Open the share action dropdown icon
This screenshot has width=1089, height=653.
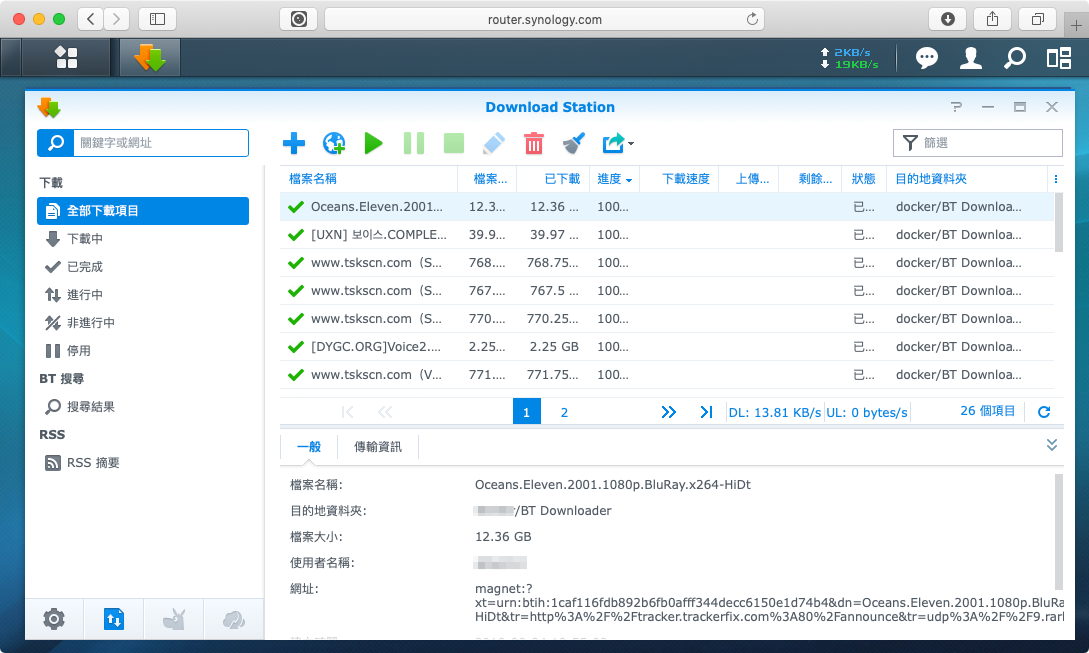click(x=617, y=143)
